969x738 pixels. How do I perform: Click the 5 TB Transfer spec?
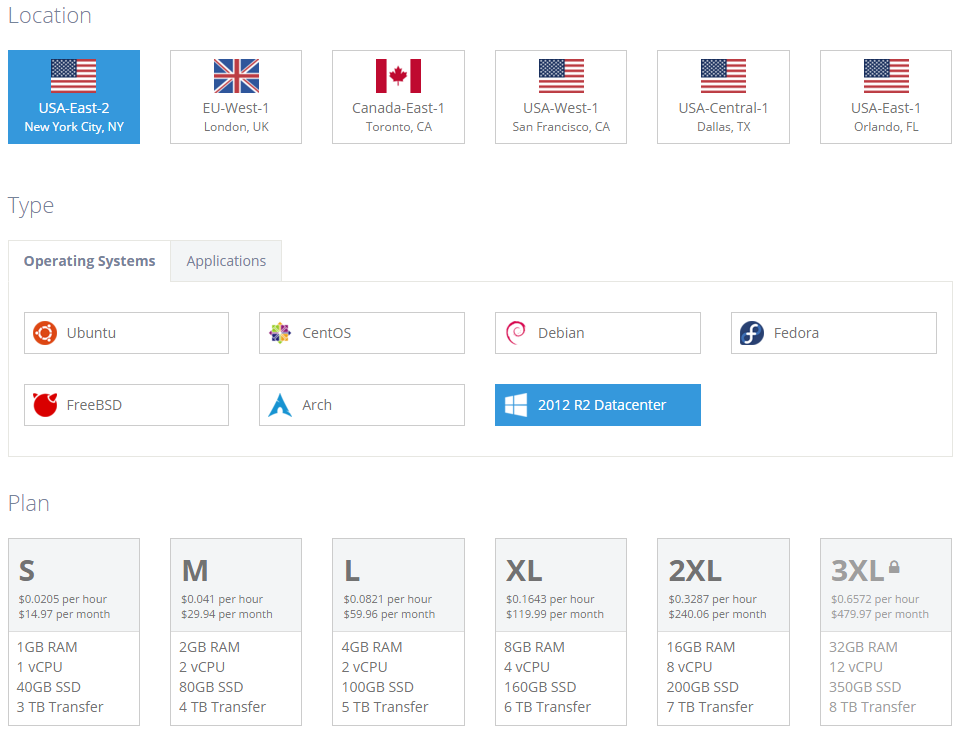tap(385, 706)
